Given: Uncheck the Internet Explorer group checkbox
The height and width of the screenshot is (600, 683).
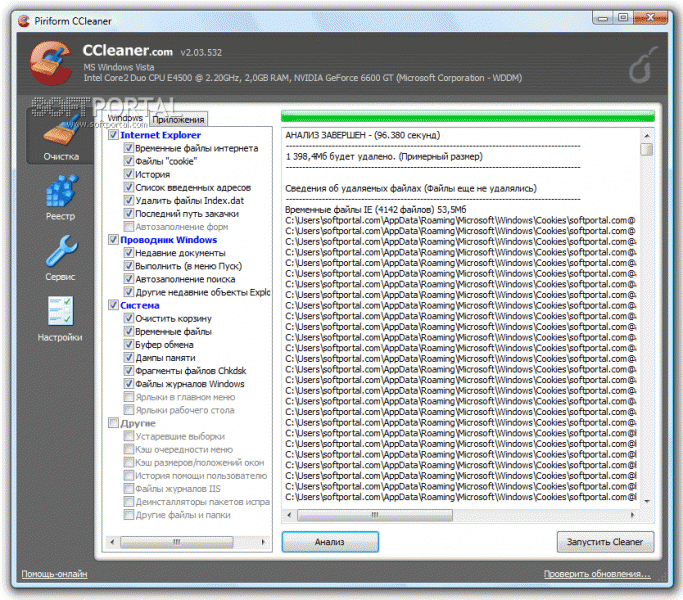Looking at the screenshot, I should click(x=113, y=135).
